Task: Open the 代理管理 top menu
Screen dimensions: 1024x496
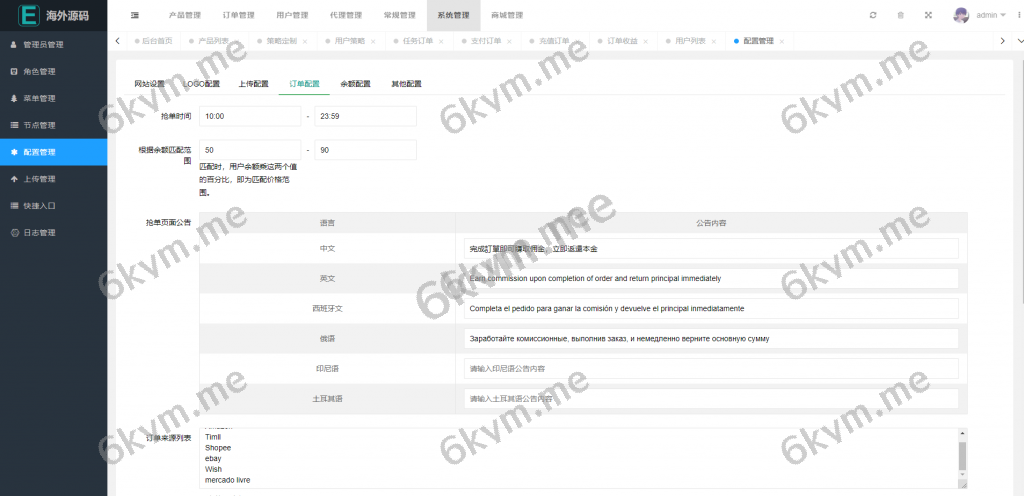Action: coord(346,15)
